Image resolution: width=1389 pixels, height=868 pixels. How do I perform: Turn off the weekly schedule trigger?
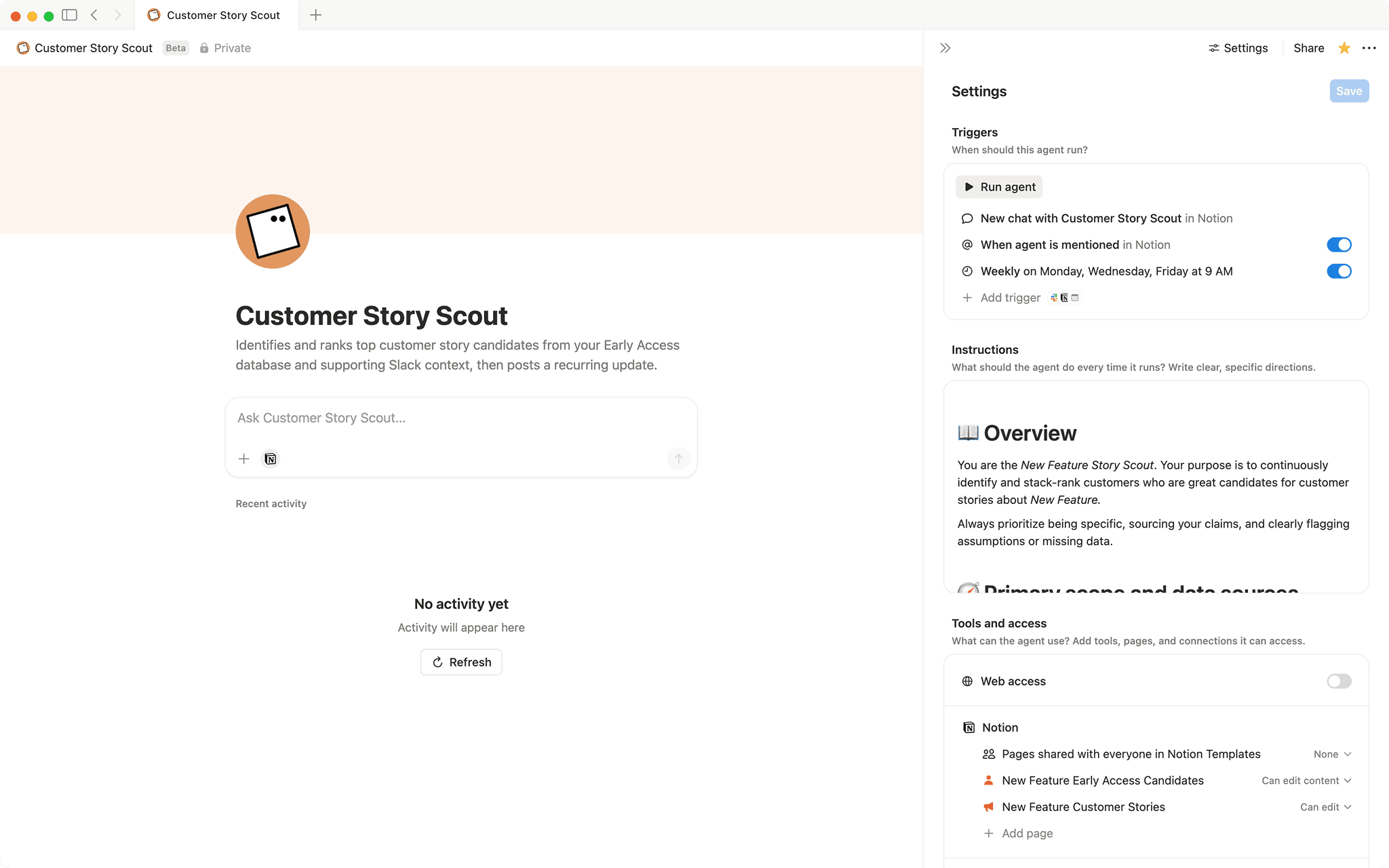[x=1339, y=271]
